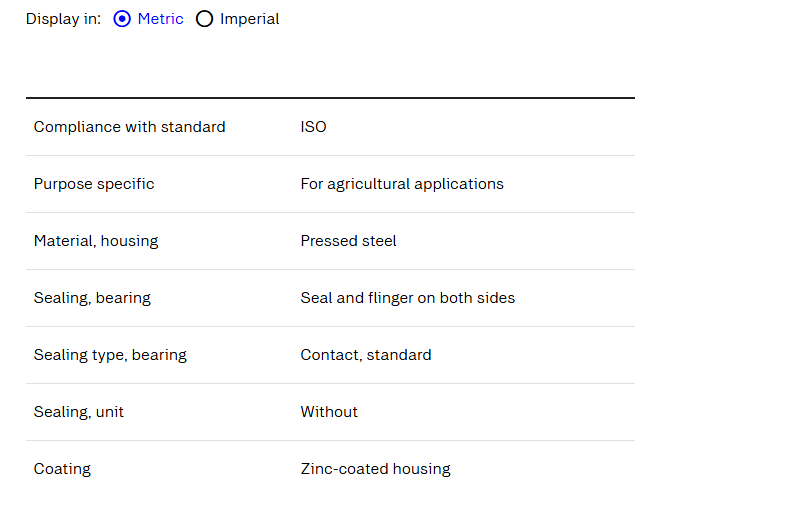Click the 'Contact, standard' value
805x505 pixels.
point(366,355)
